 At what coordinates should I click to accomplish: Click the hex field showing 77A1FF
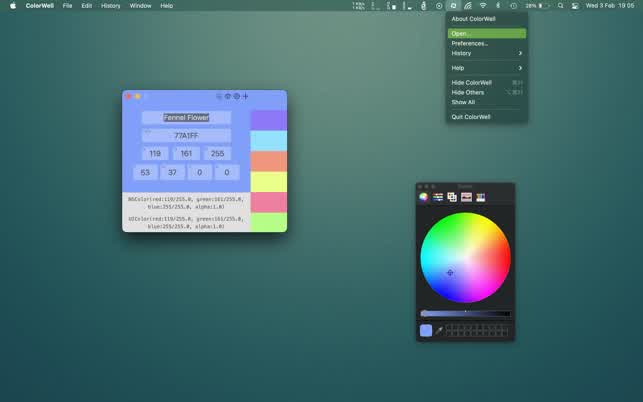coord(186,135)
